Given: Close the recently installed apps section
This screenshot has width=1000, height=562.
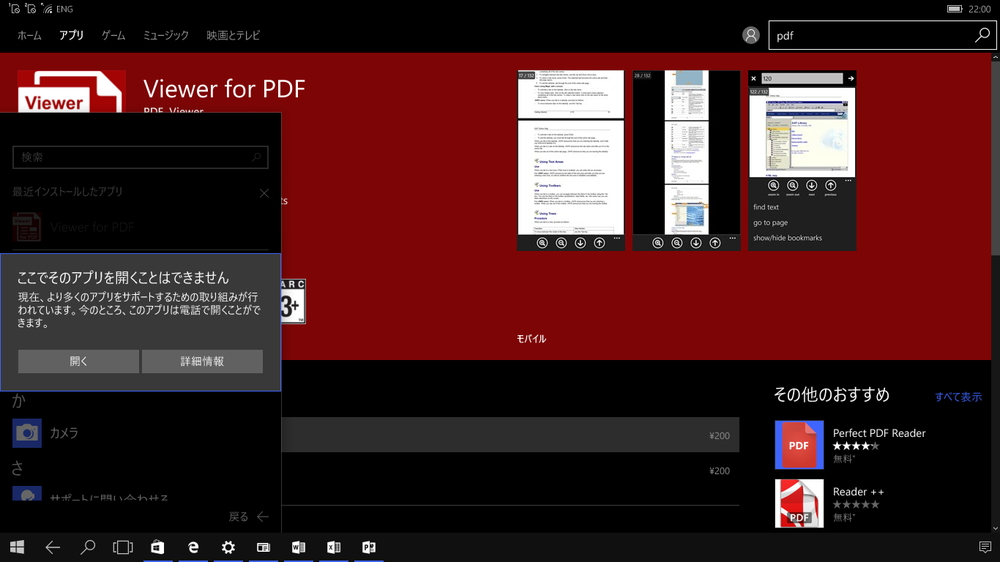Looking at the screenshot, I should pyautogui.click(x=264, y=193).
